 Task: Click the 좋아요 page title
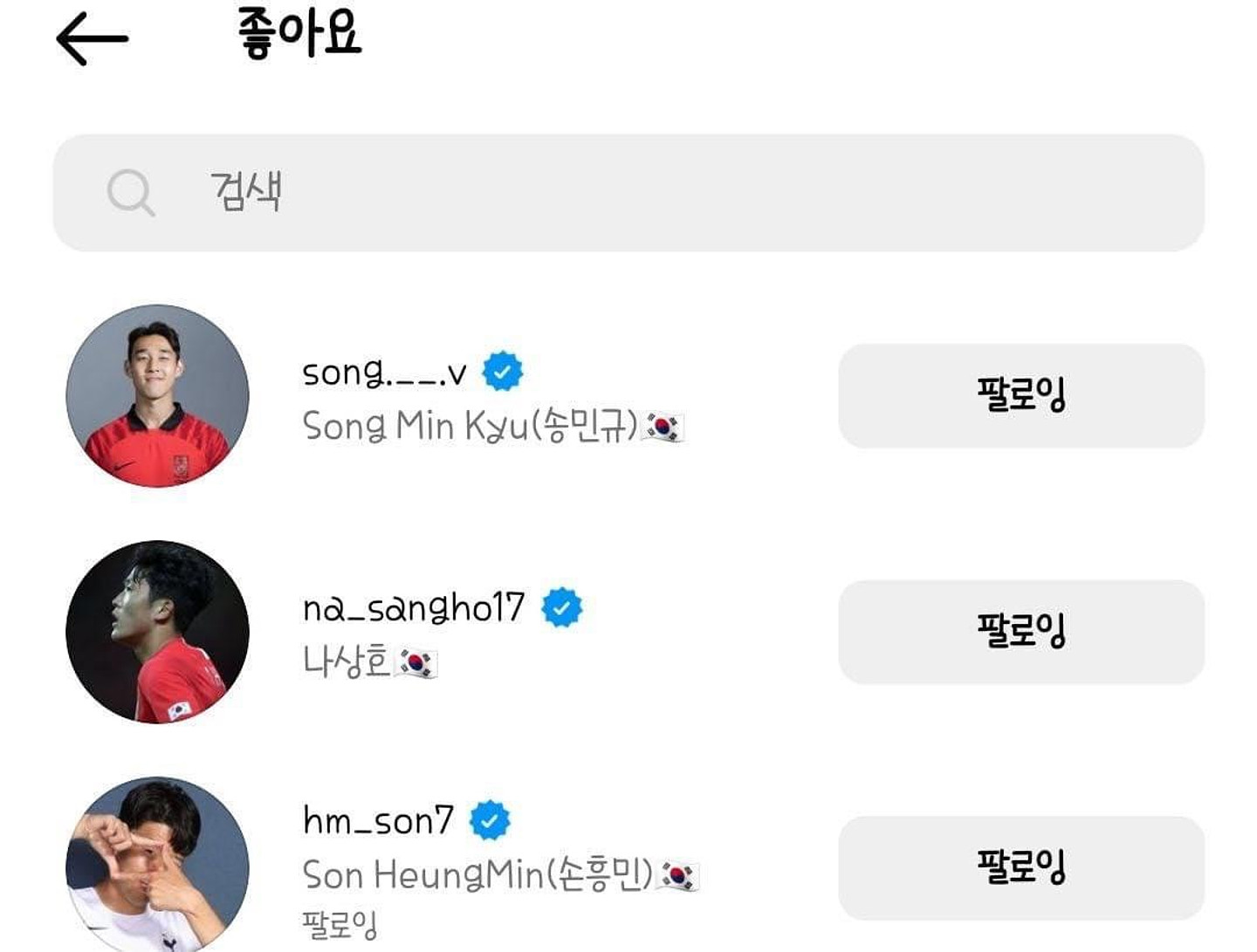pyautogui.click(x=299, y=35)
